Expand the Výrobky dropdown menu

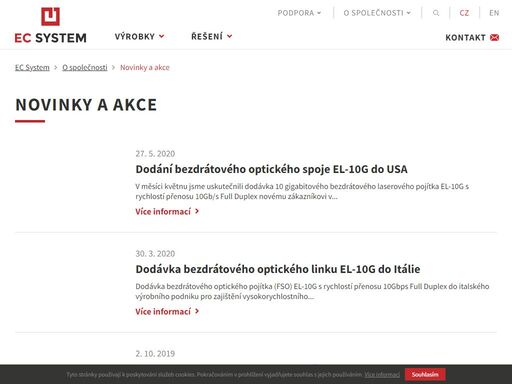click(x=139, y=36)
